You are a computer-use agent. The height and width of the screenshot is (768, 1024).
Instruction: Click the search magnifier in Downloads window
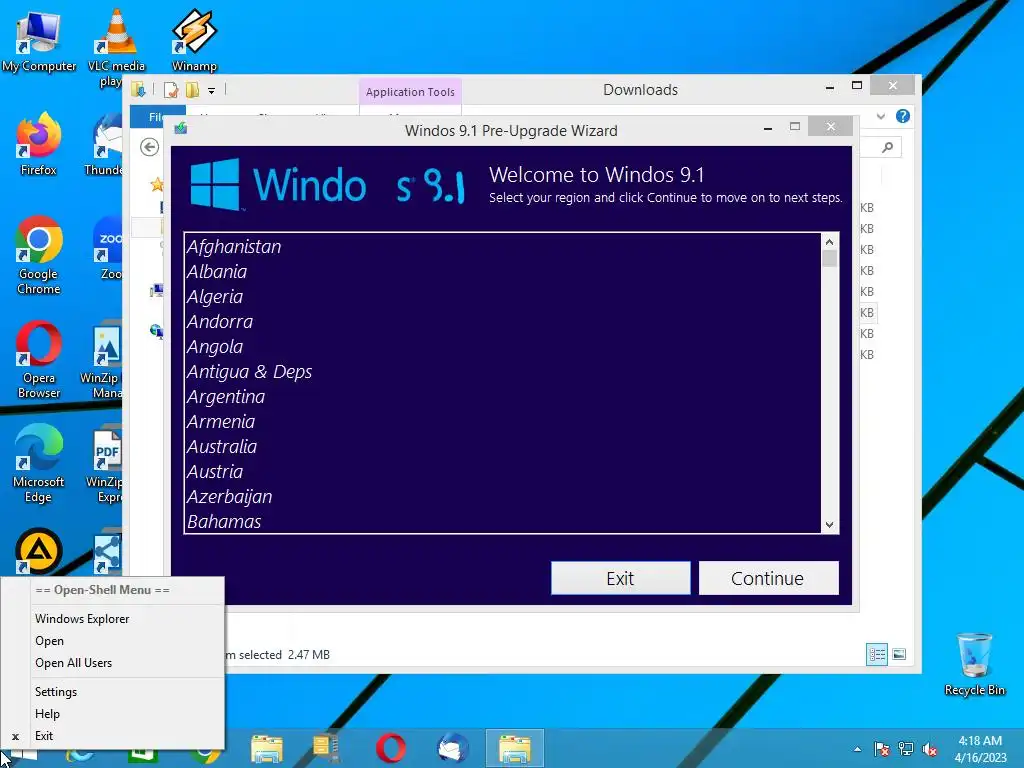tap(888, 148)
